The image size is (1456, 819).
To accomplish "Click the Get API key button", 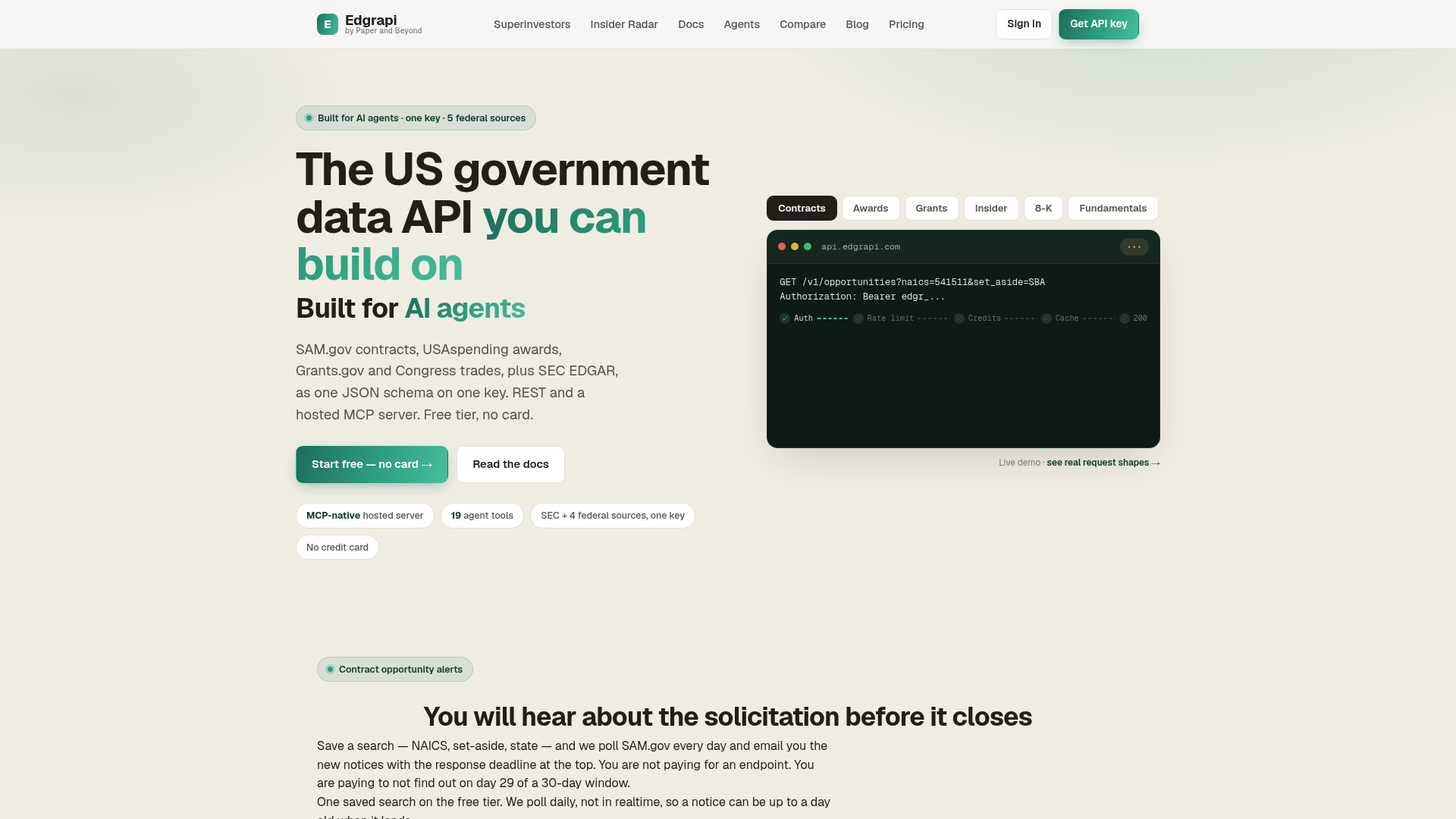I will [1099, 24].
